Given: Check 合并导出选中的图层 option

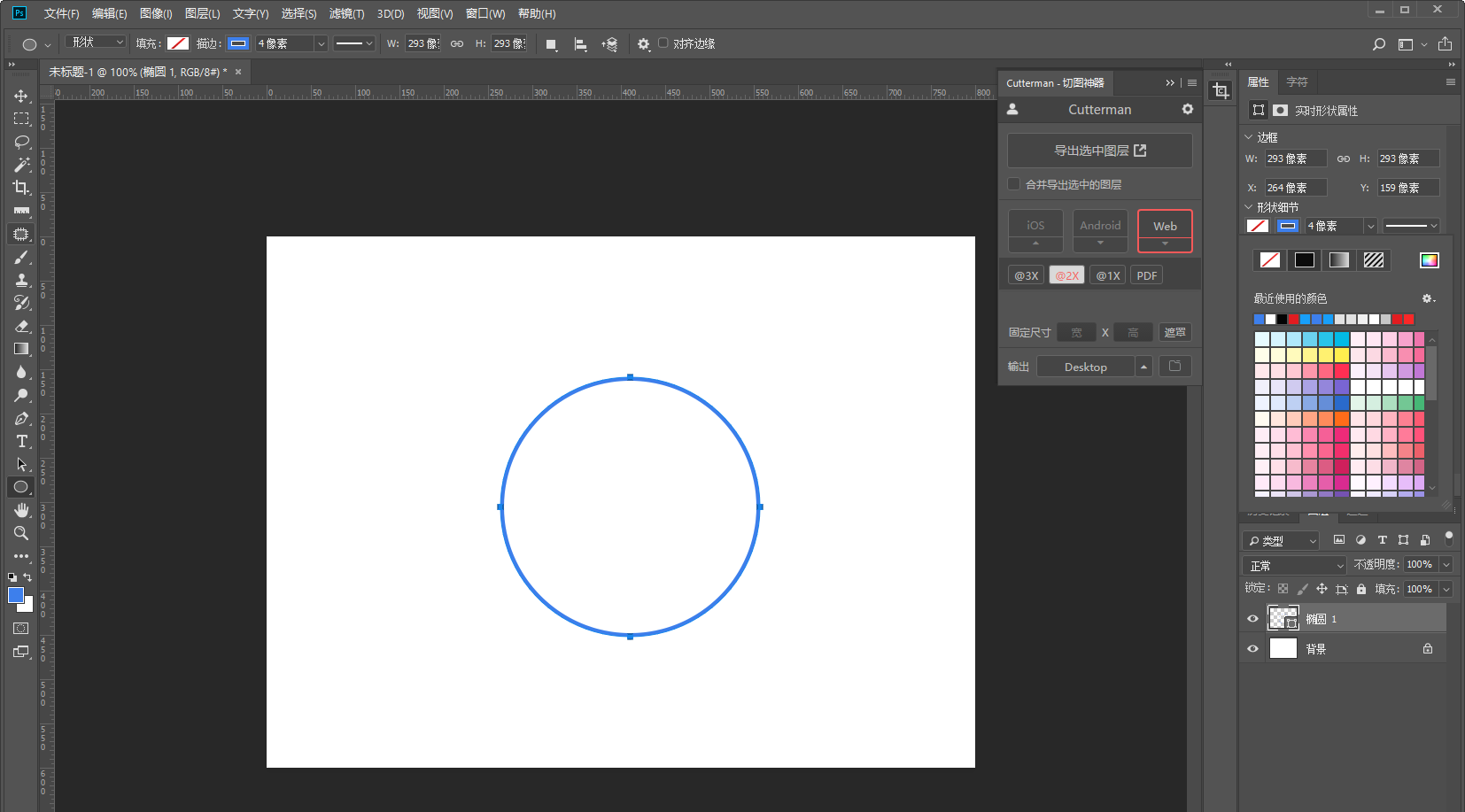Looking at the screenshot, I should tap(1013, 184).
